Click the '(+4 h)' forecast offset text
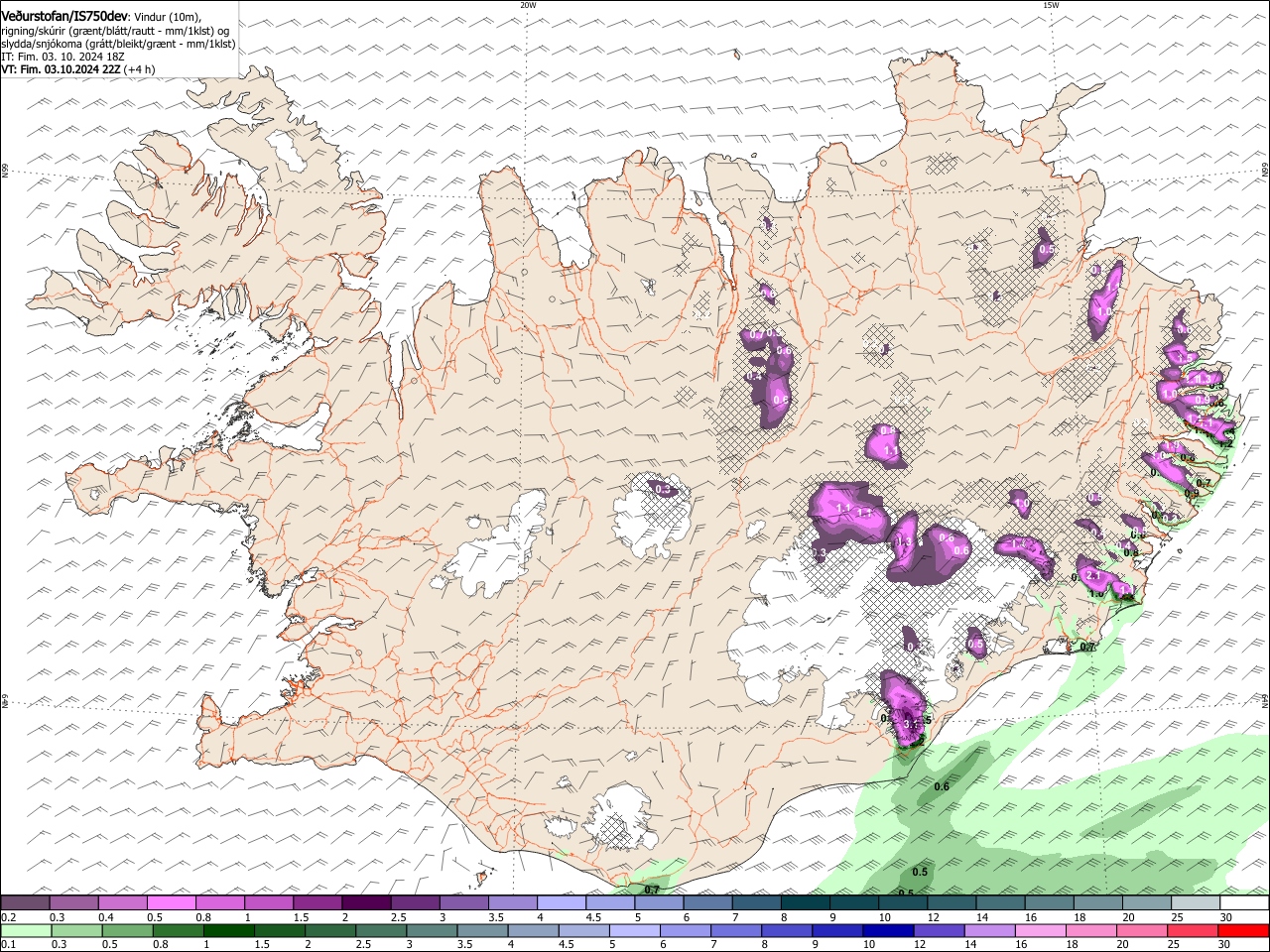The image size is (1270, 952). pyautogui.click(x=141, y=69)
